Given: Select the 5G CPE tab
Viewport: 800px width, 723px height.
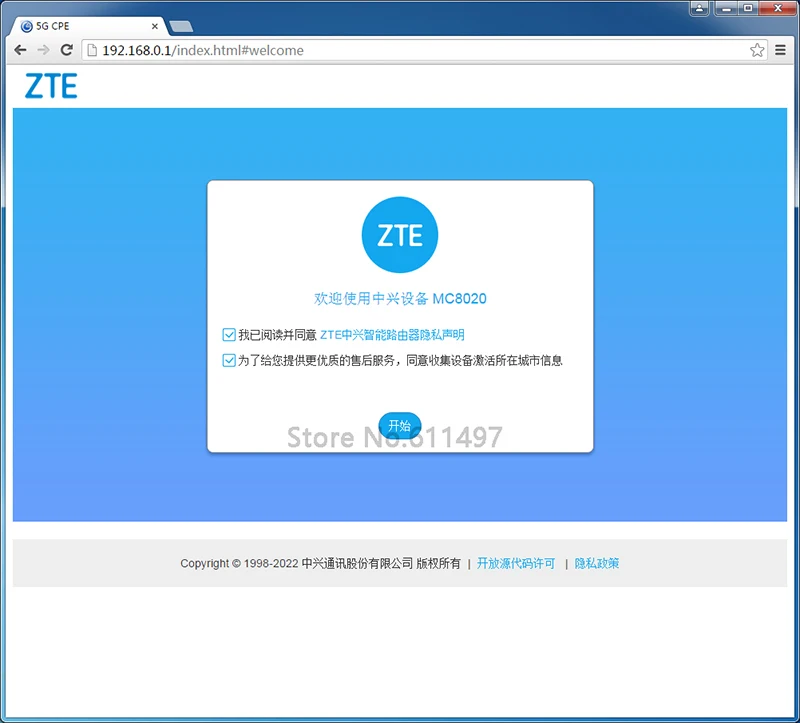Looking at the screenshot, I should tap(89, 26).
